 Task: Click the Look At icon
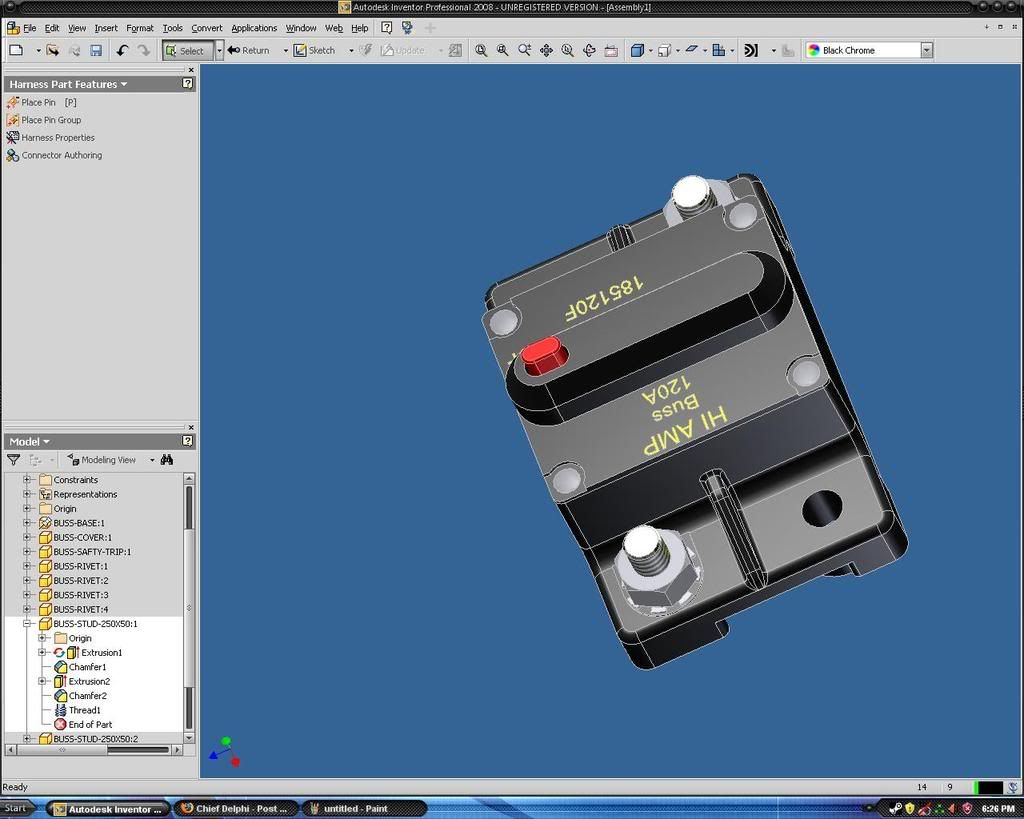611,50
